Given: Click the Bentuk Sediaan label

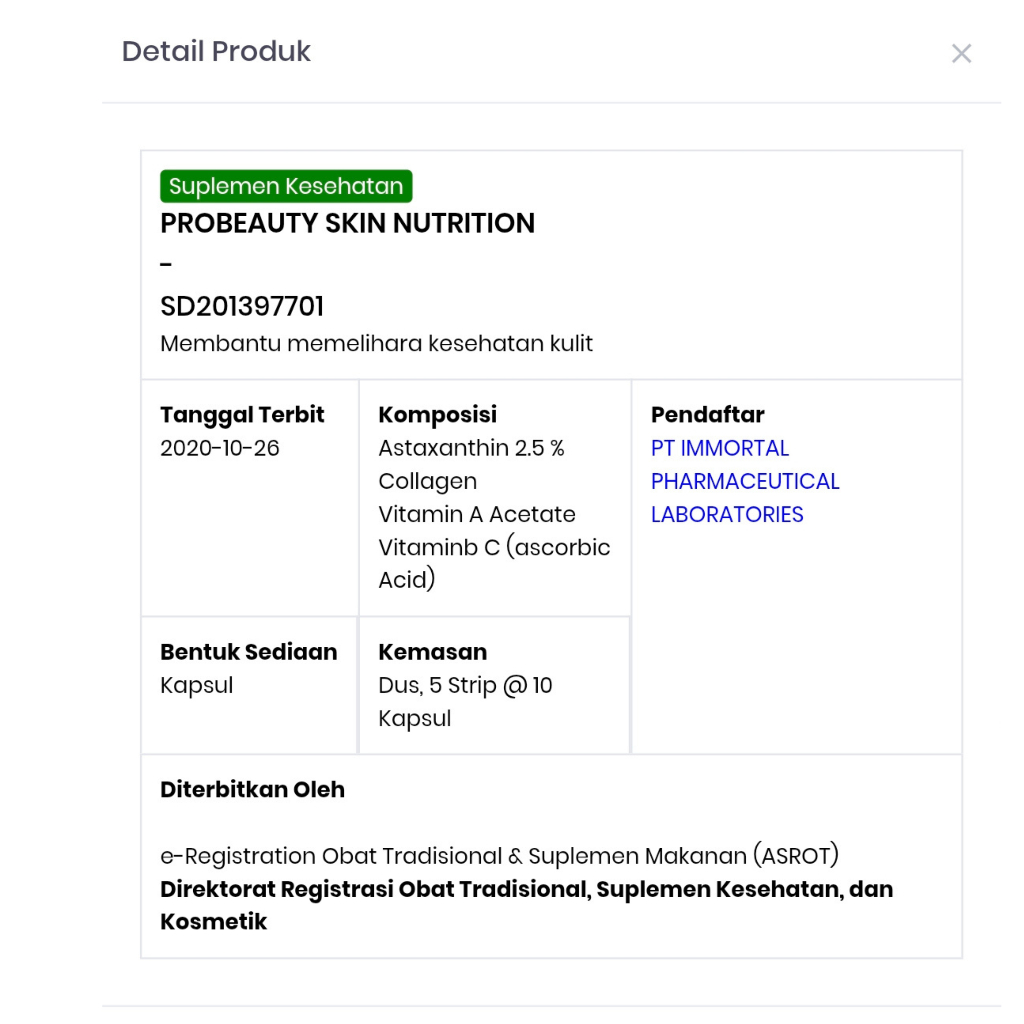Looking at the screenshot, I should [x=248, y=652].
